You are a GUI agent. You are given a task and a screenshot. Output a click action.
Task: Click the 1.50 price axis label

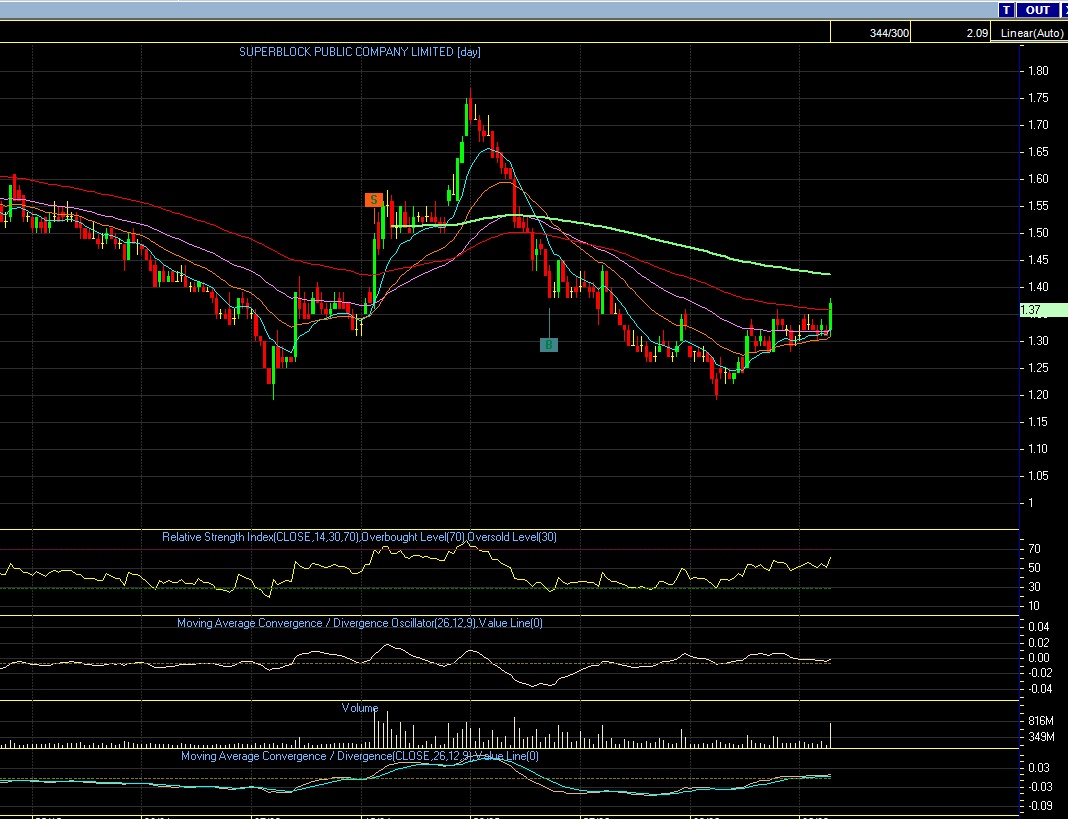click(1038, 233)
